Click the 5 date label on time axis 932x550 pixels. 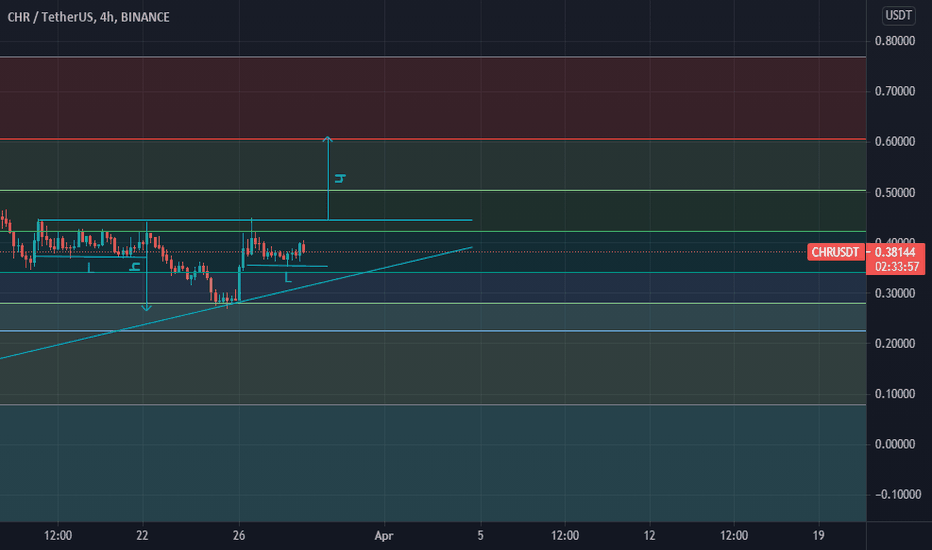click(x=480, y=536)
